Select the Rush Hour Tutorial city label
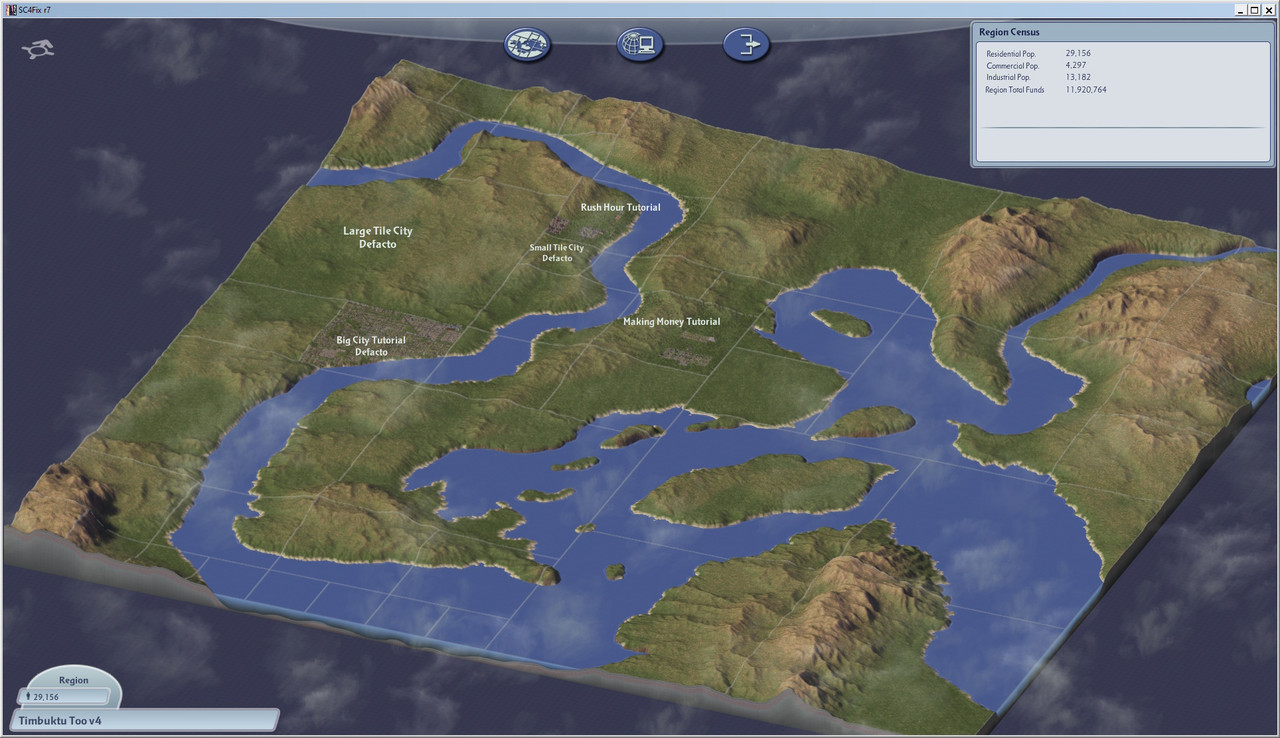 click(x=620, y=207)
